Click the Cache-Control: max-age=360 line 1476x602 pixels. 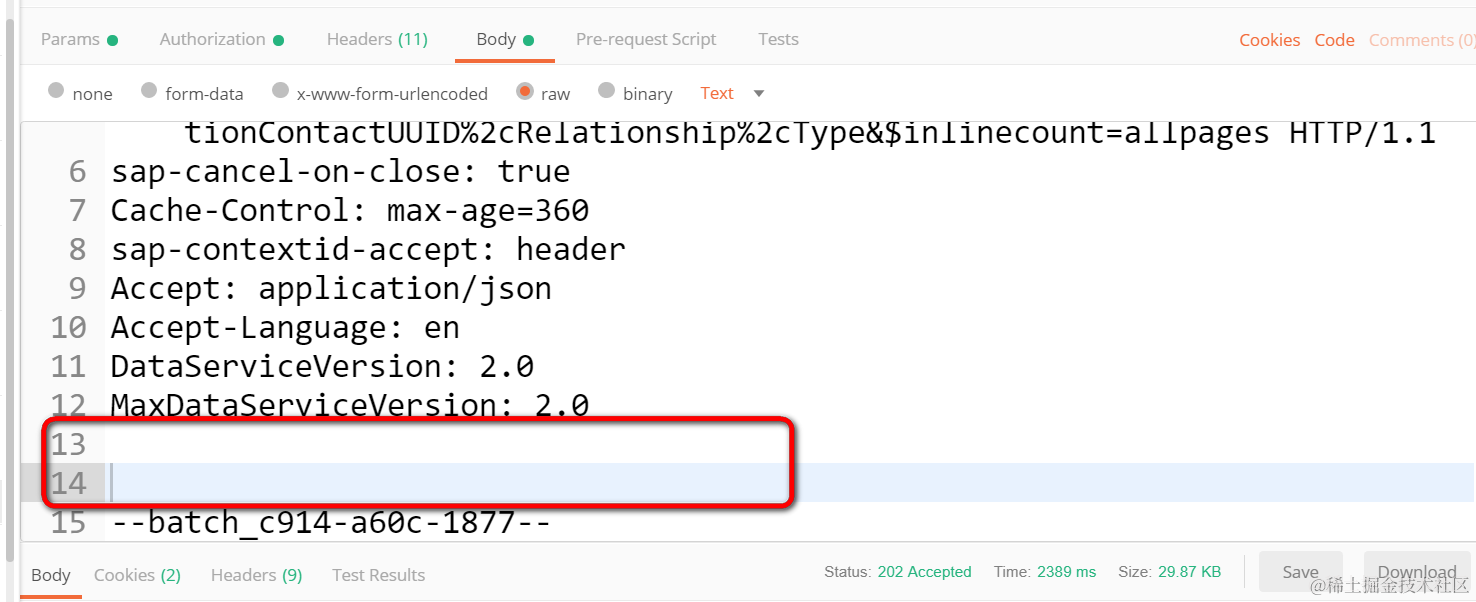click(x=350, y=210)
